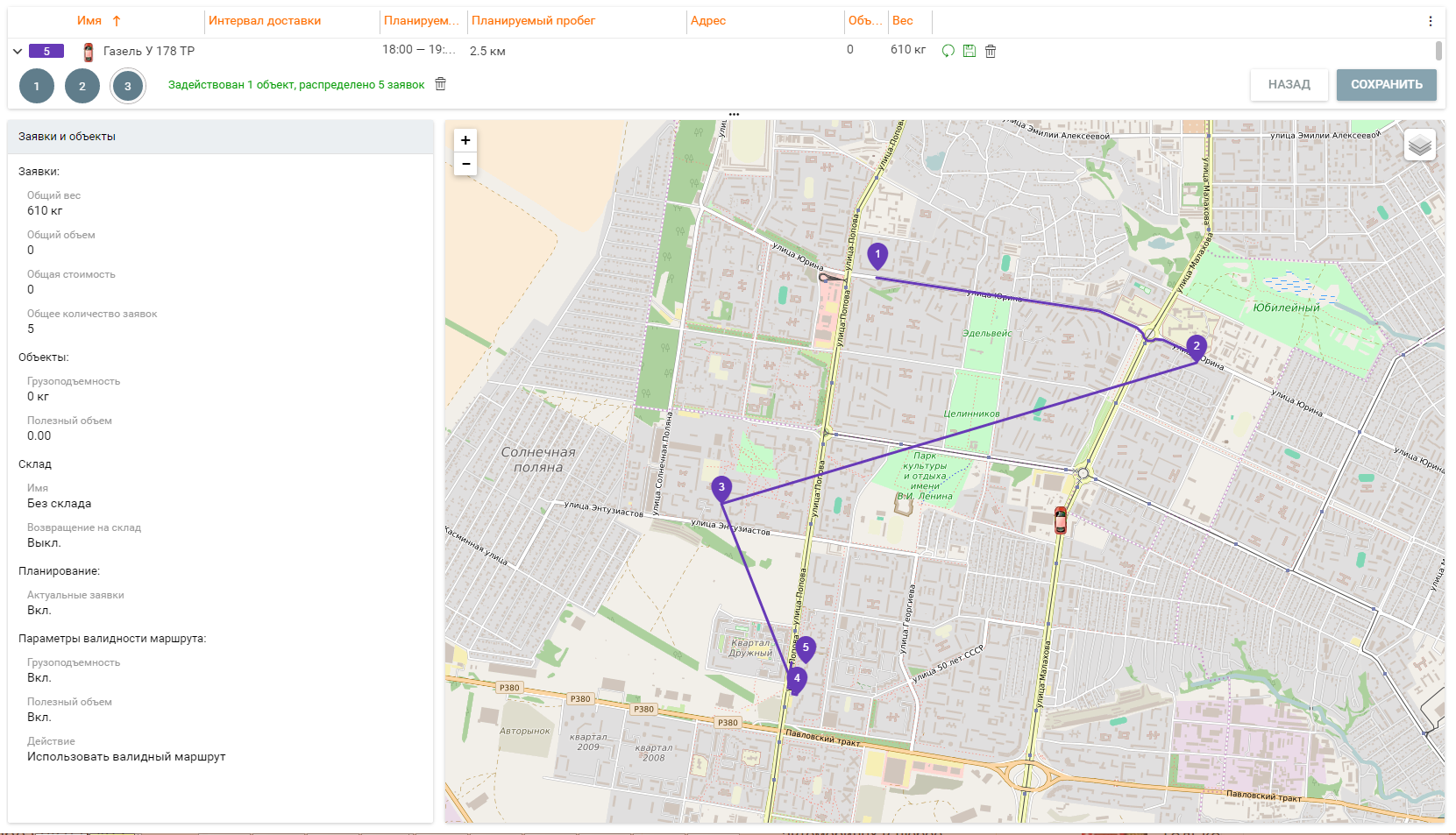Image resolution: width=1456 pixels, height=835 pixels.
Task: Click the table vertical scrollbar
Action: click(1438, 51)
